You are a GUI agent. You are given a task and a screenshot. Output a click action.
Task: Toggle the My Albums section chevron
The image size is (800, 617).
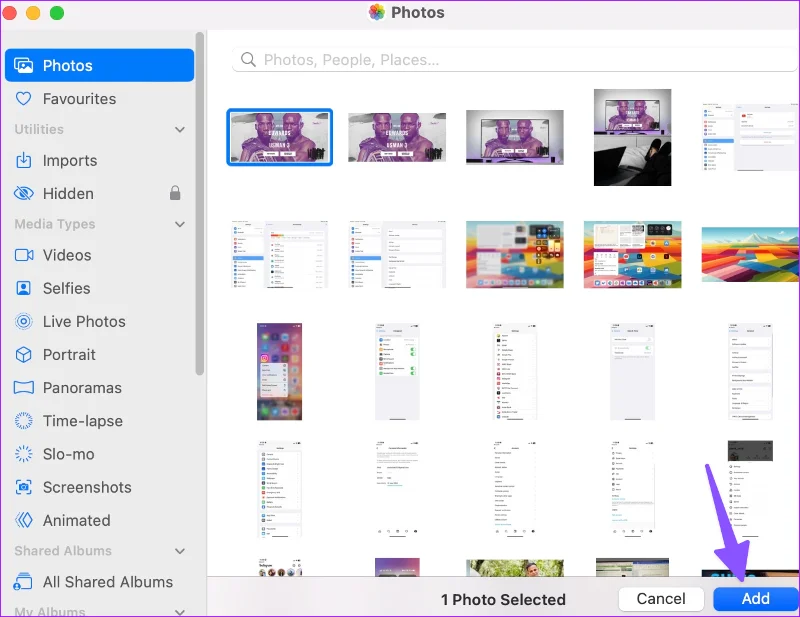180,611
